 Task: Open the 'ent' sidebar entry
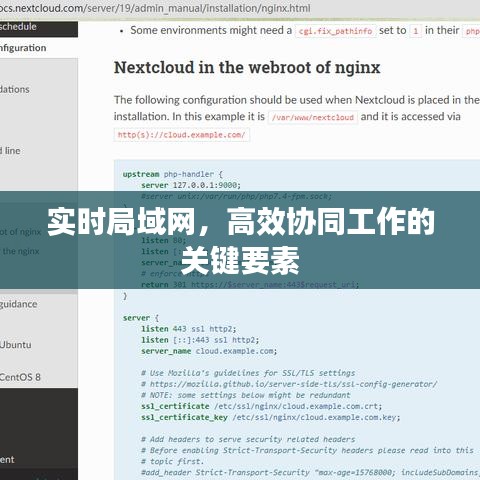[7, 460]
